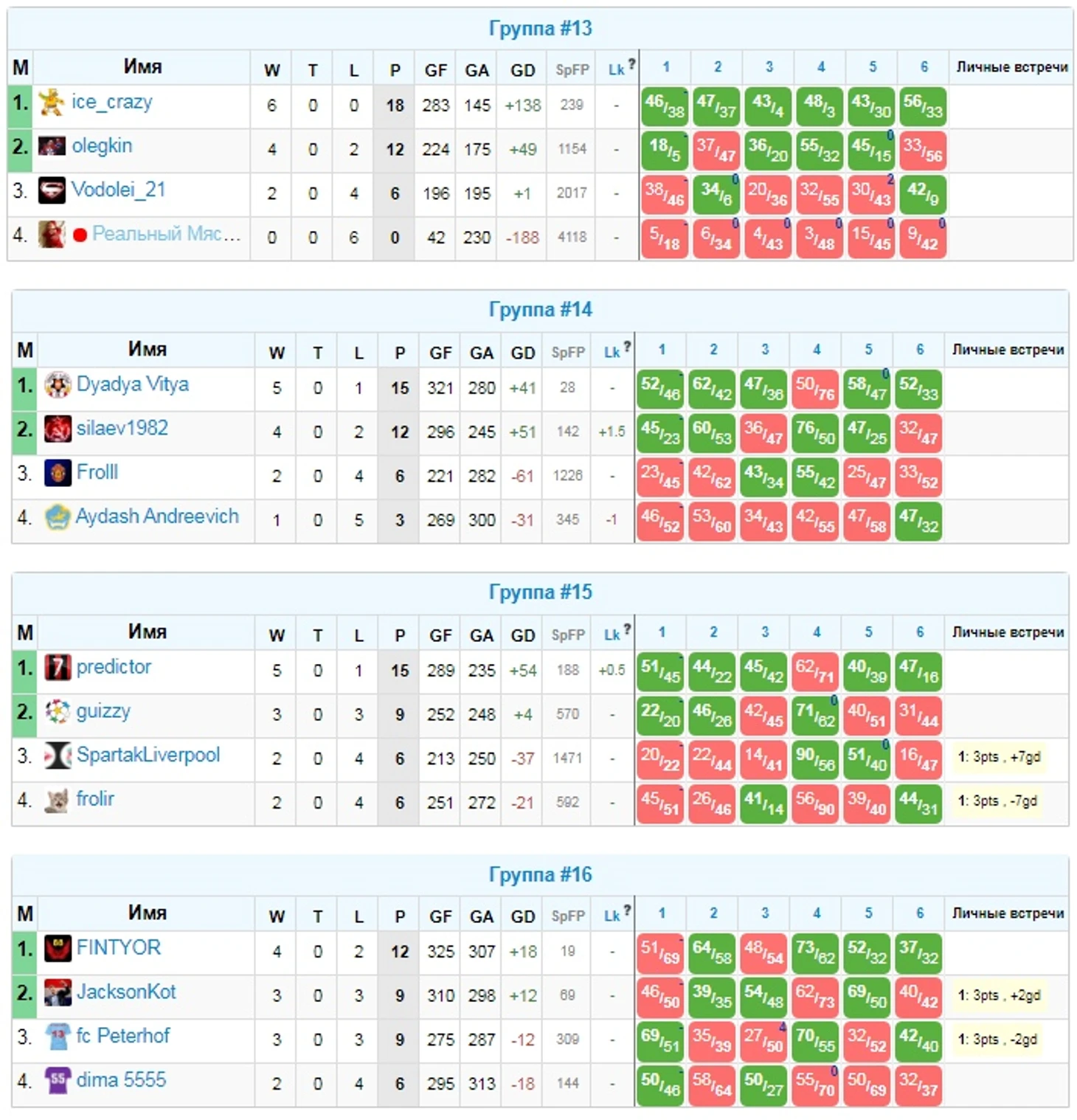The width and height of the screenshot is (1077, 1120).
Task: Click the Группа #16 header
Action: [x=540, y=875]
